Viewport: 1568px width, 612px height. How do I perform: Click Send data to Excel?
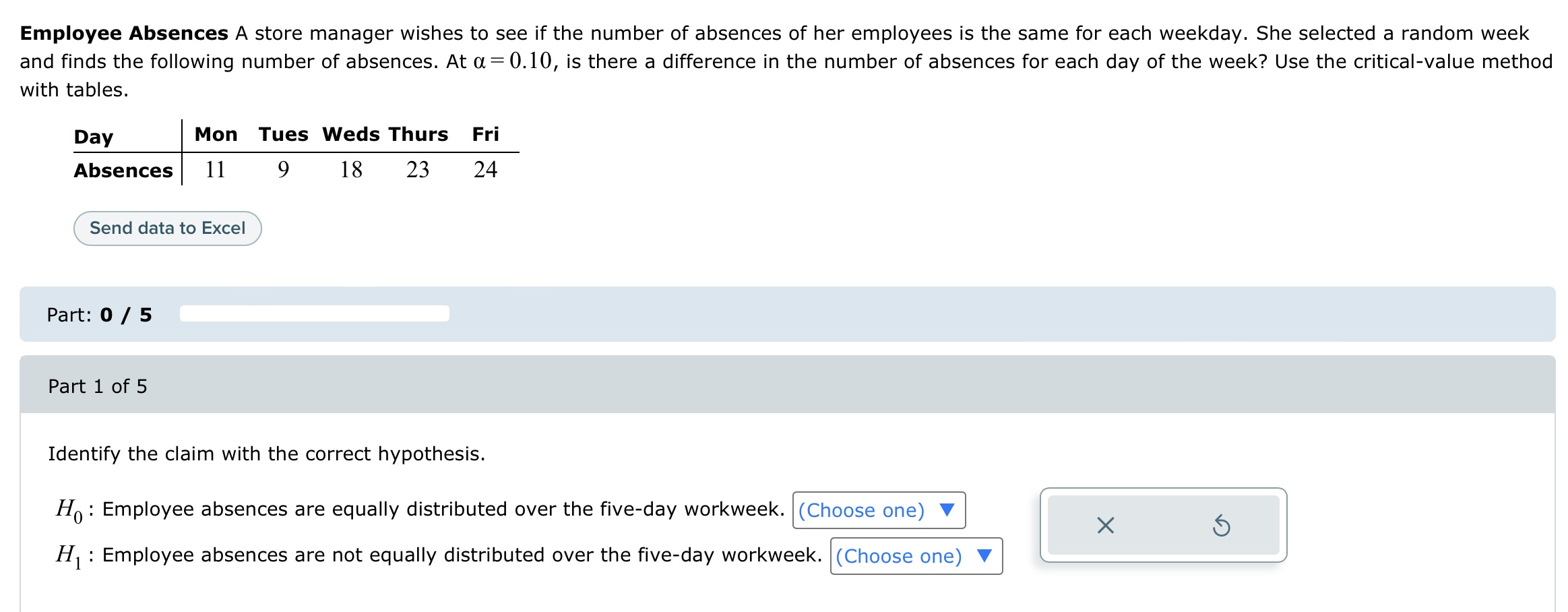[167, 228]
